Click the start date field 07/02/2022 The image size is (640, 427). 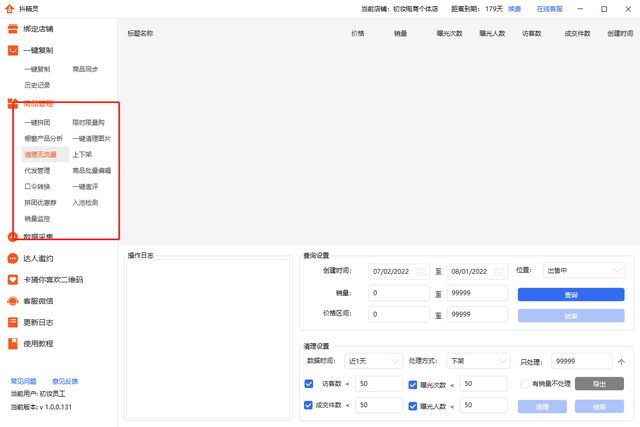pos(399,271)
